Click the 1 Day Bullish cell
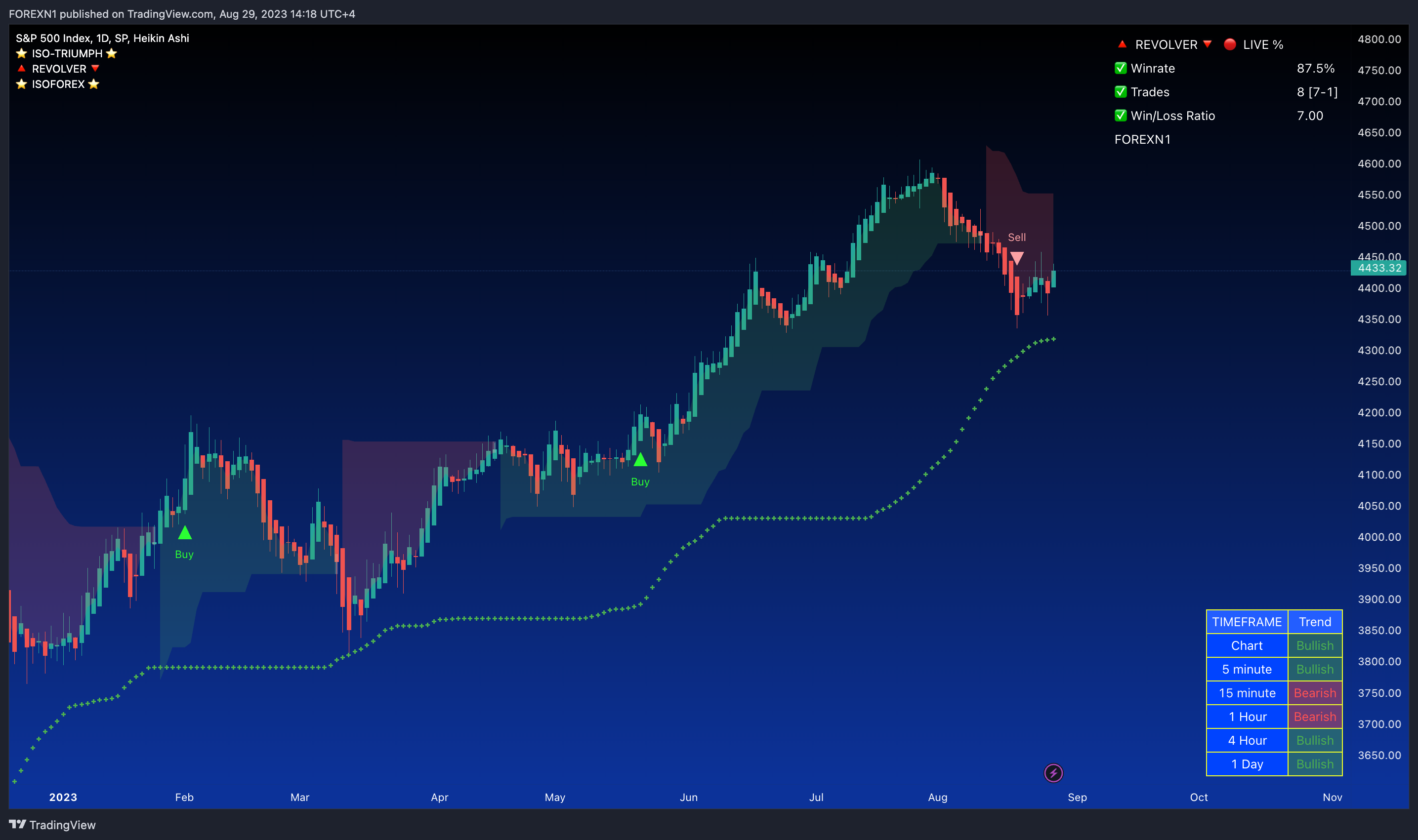The width and height of the screenshot is (1418, 840). 1315,764
